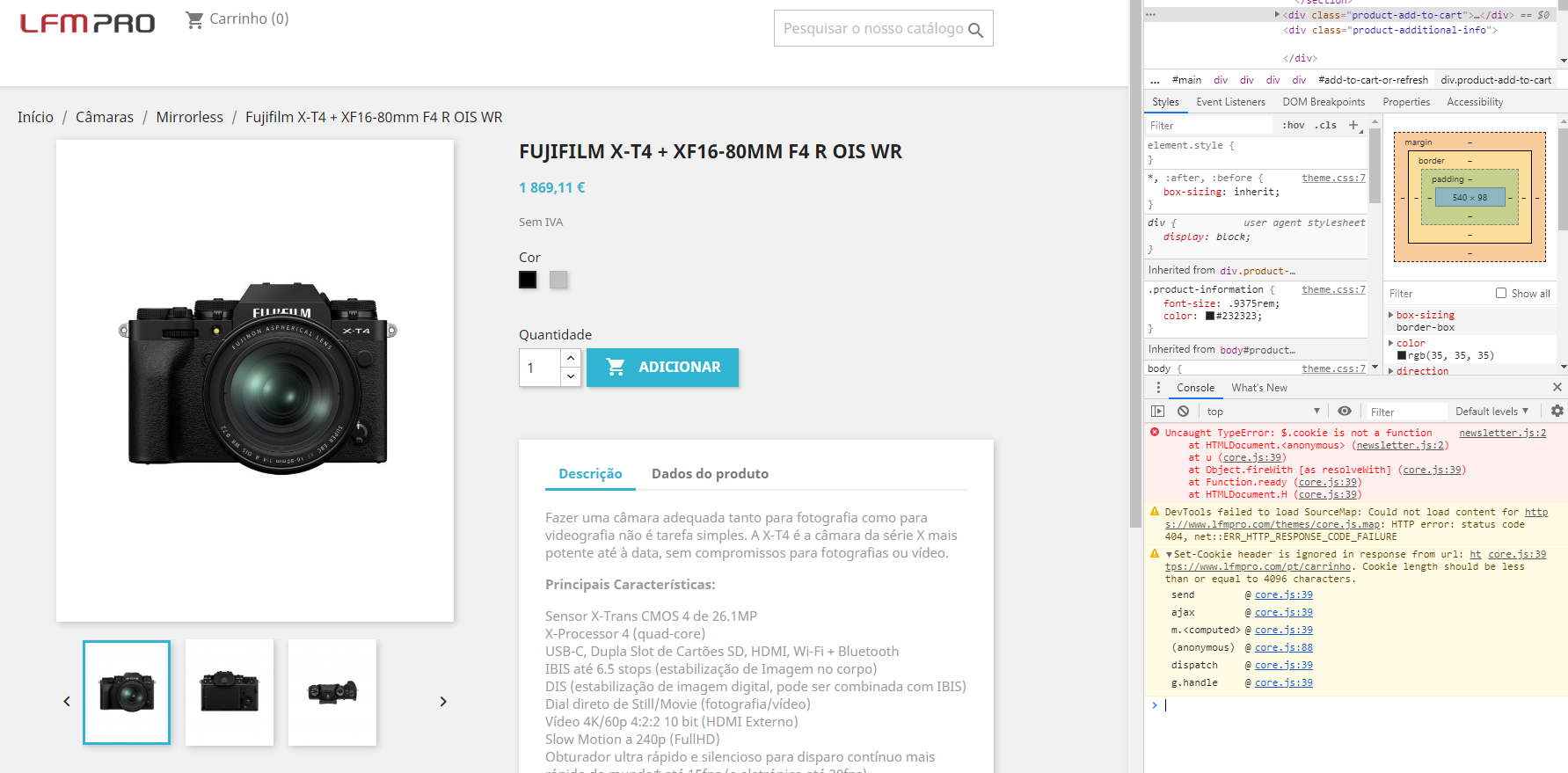The image size is (1568, 773).
Task: Open theme.css:7 link for box-sizing rule
Action: 1333,178
